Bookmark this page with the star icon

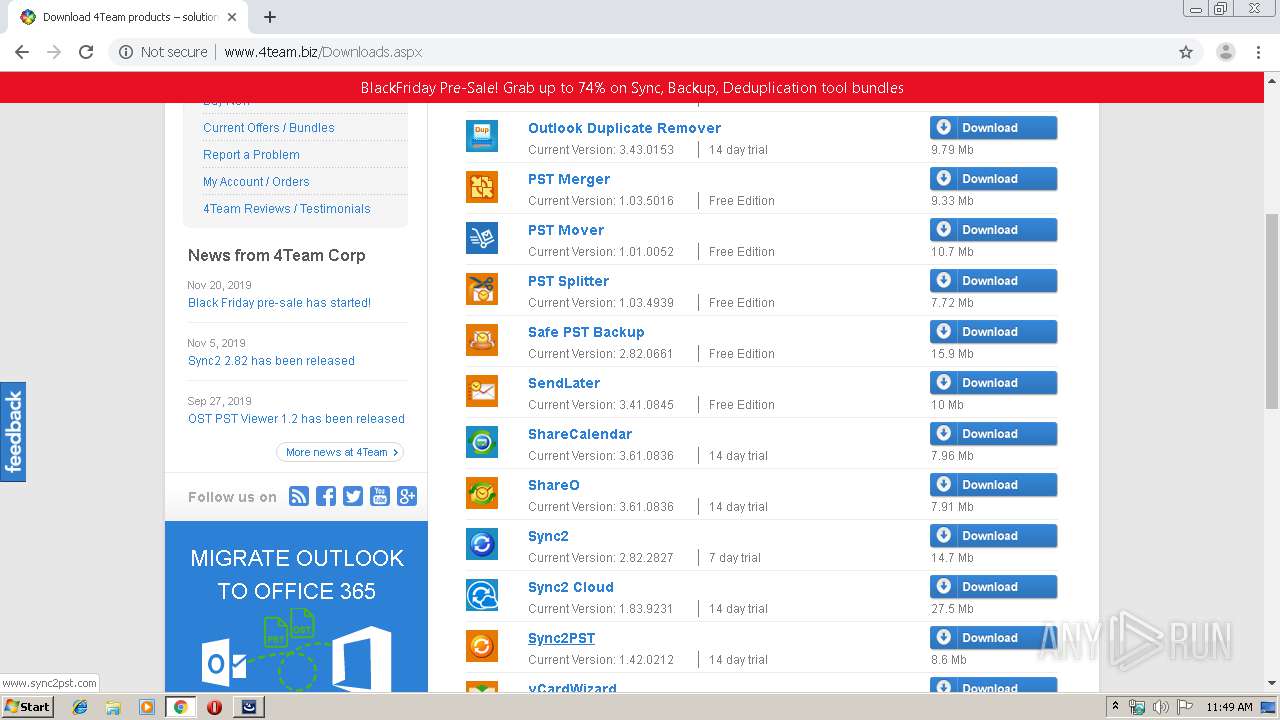click(1186, 52)
